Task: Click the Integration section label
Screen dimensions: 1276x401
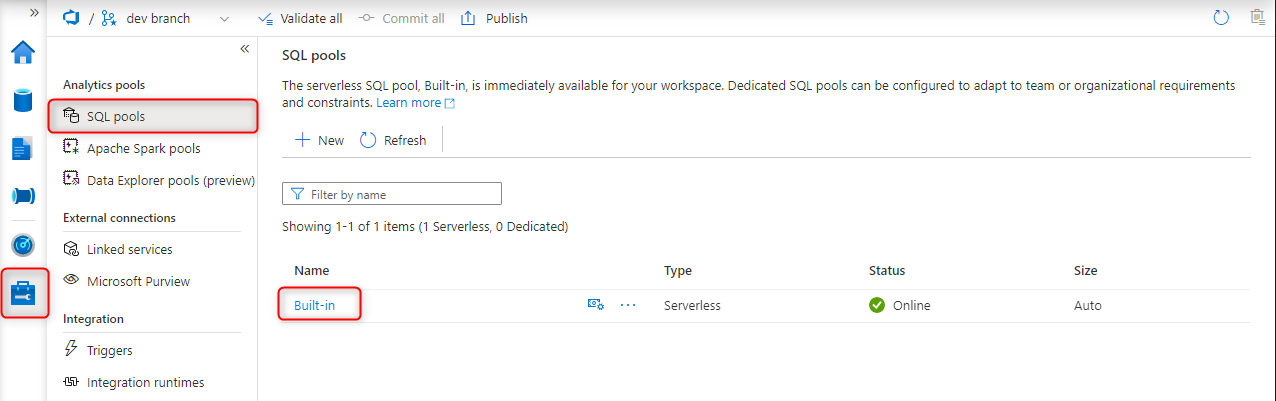Action: click(x=93, y=319)
